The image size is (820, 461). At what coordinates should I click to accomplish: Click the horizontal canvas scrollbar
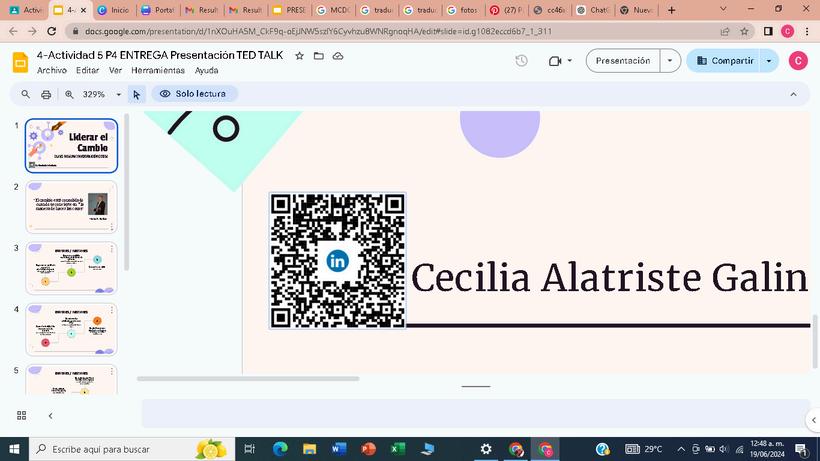click(248, 378)
